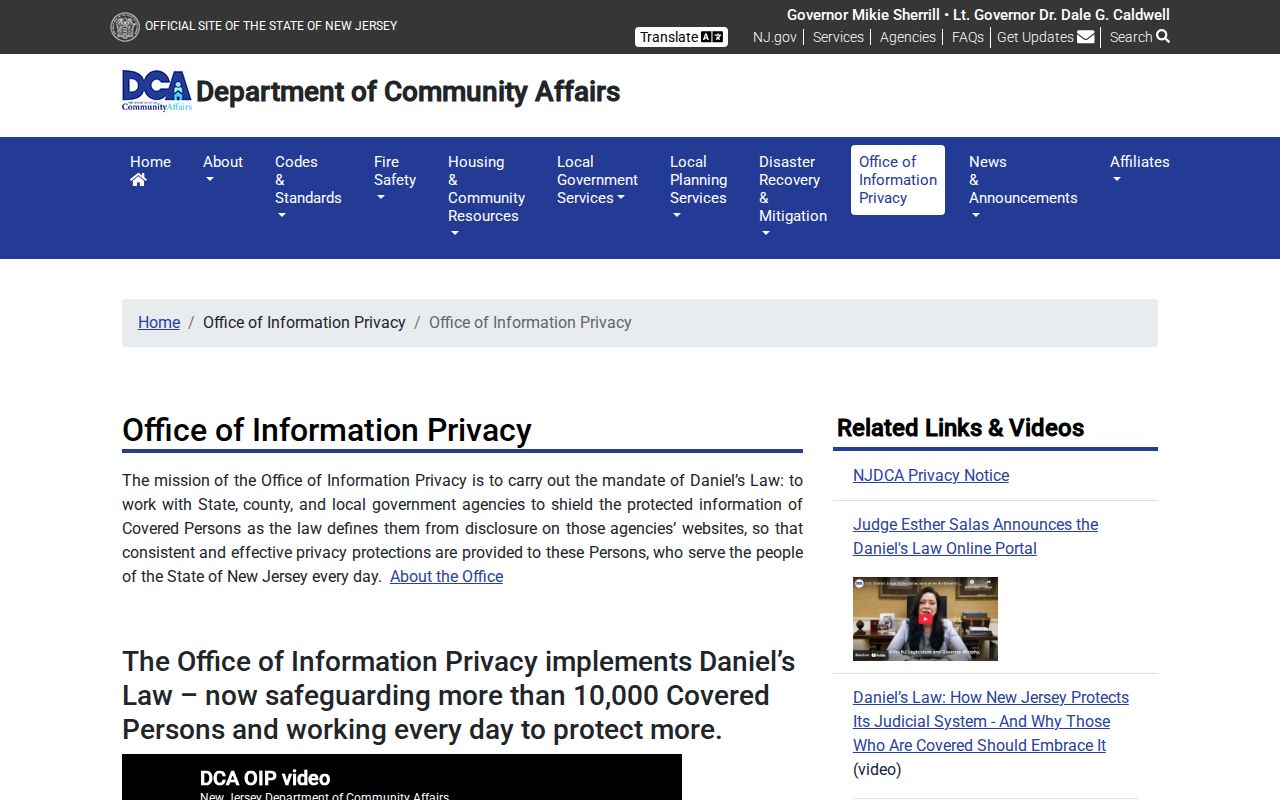Image resolution: width=1280 pixels, height=800 pixels.
Task: Expand News & Announcements dropdown
Action: (x=1023, y=188)
